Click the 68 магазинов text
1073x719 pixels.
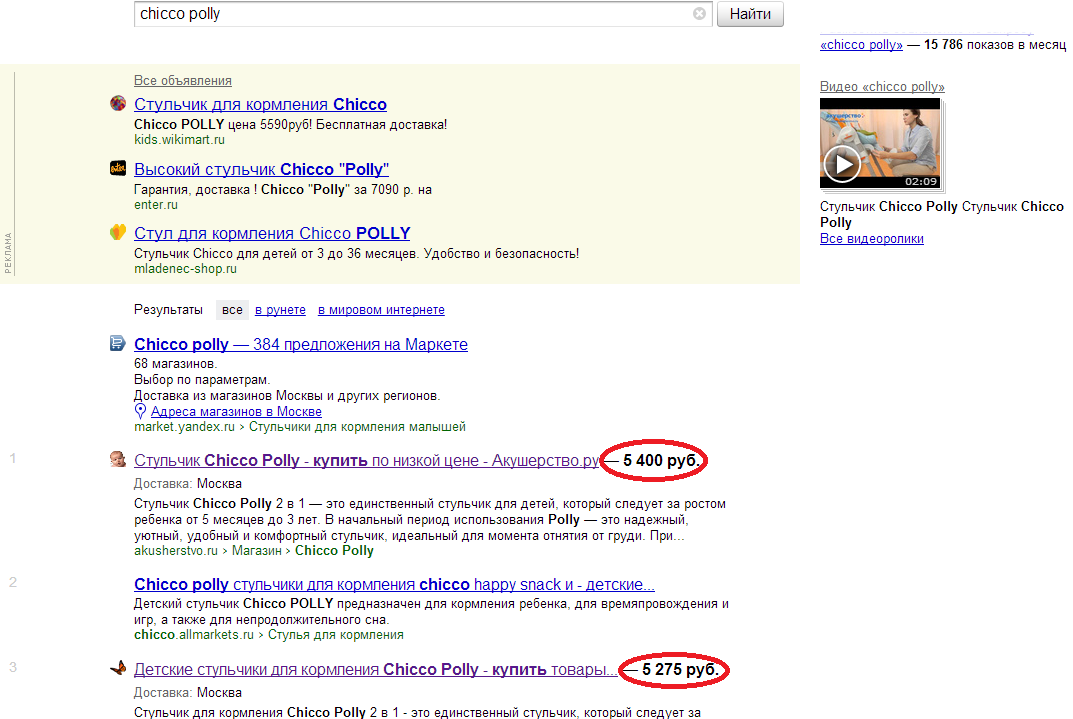(175, 363)
